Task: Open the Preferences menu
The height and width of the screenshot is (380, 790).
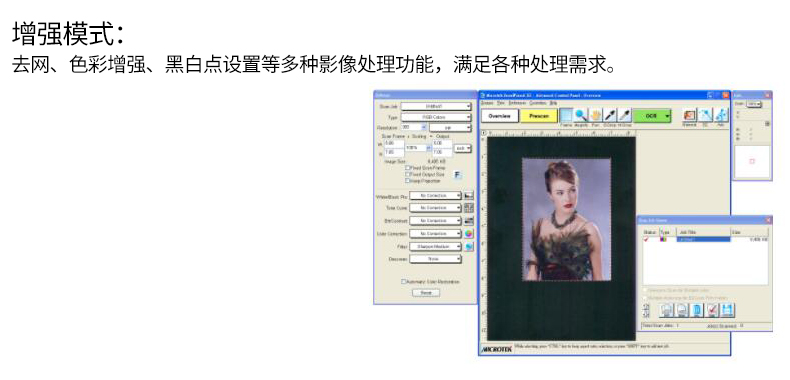Action: click(x=517, y=102)
